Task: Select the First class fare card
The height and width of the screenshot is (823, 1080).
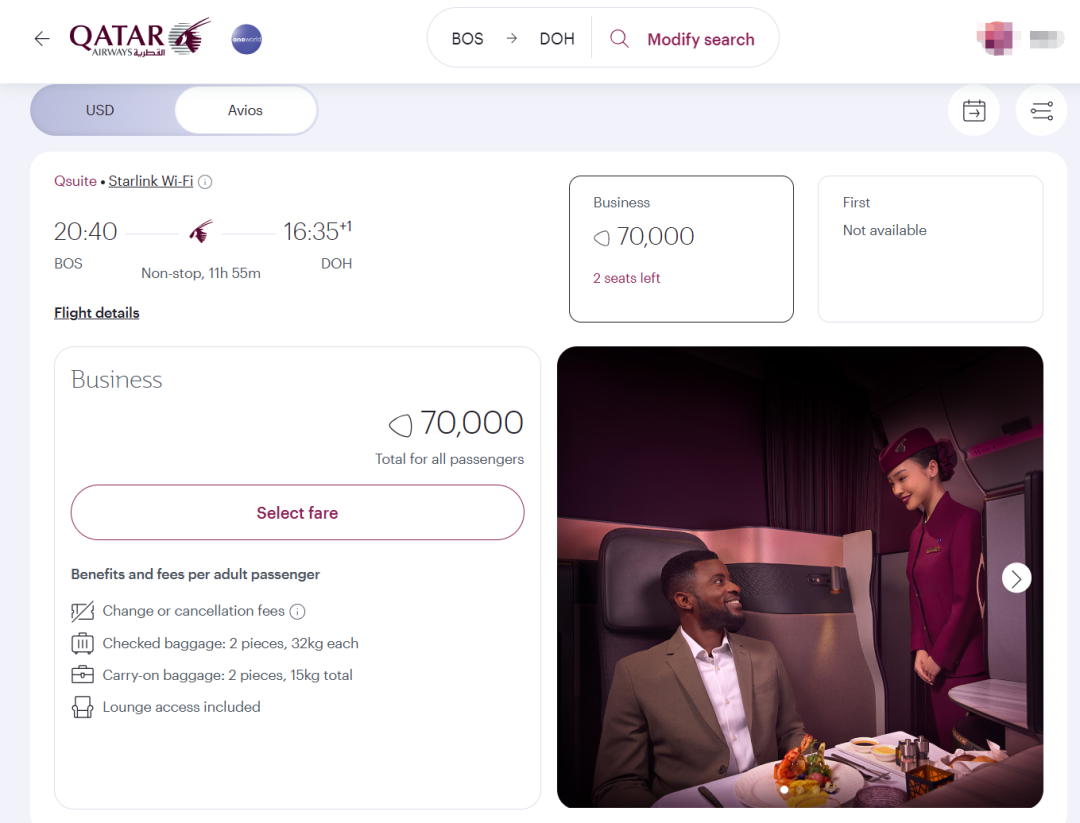Action: (x=930, y=249)
